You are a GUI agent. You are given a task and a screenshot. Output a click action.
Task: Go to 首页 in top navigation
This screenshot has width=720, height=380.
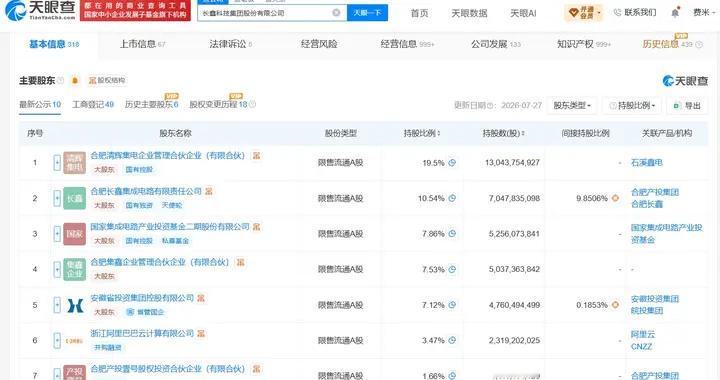pyautogui.click(x=419, y=13)
